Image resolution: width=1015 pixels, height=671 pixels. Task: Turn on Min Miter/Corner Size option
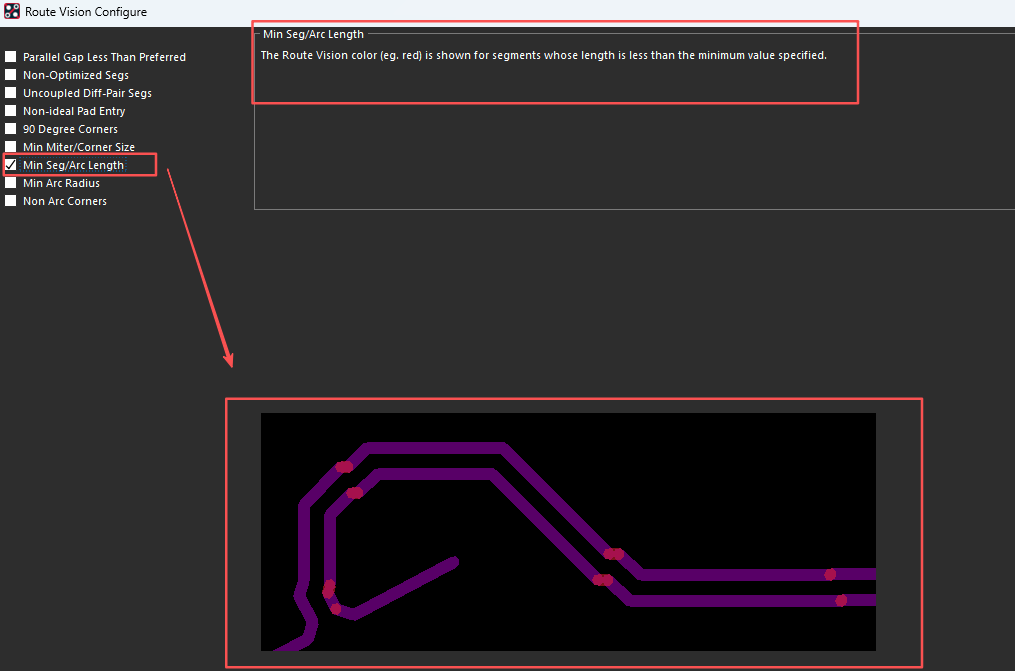pos(11,147)
